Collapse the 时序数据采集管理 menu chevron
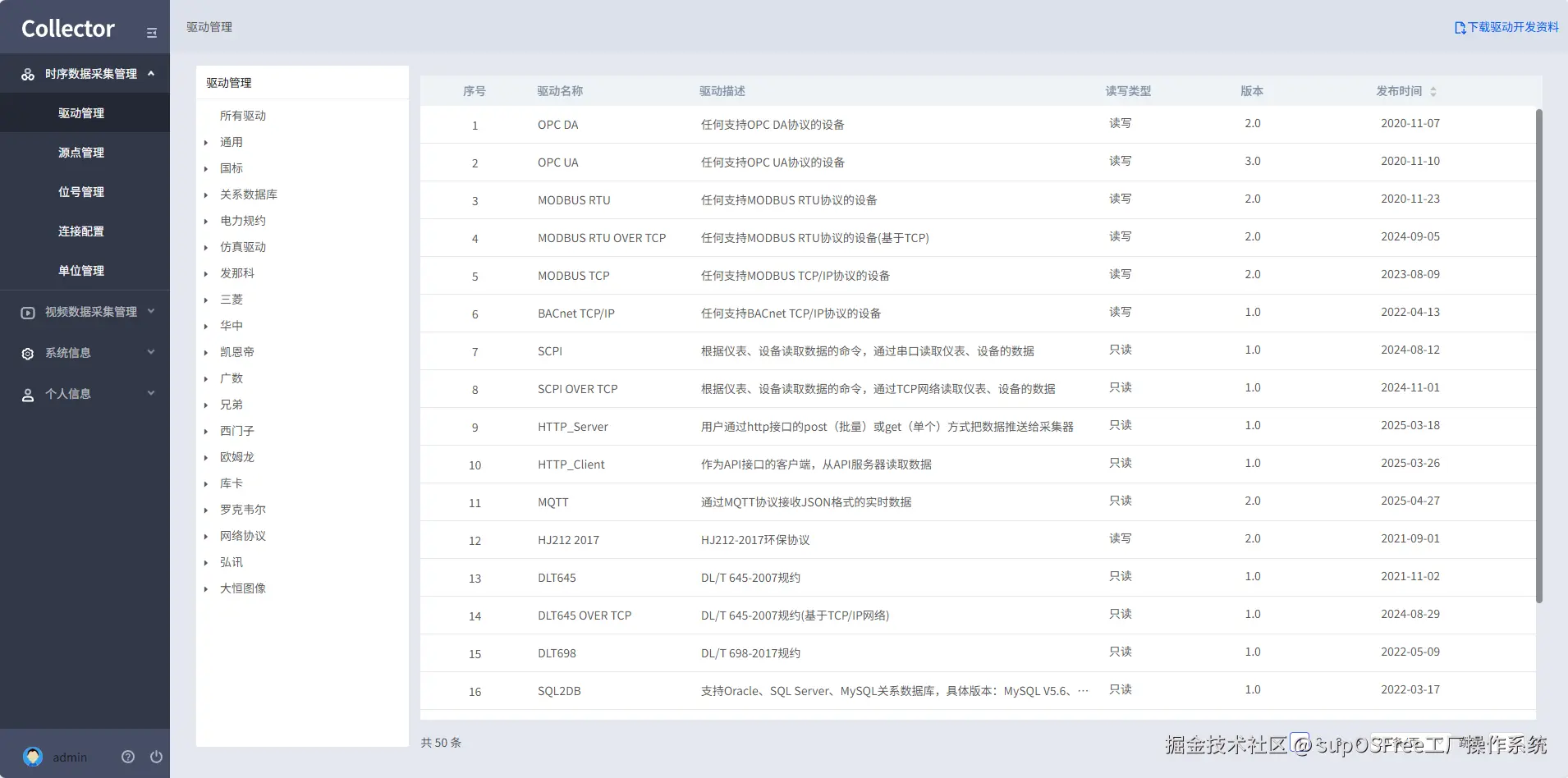1568x778 pixels. 151,73
